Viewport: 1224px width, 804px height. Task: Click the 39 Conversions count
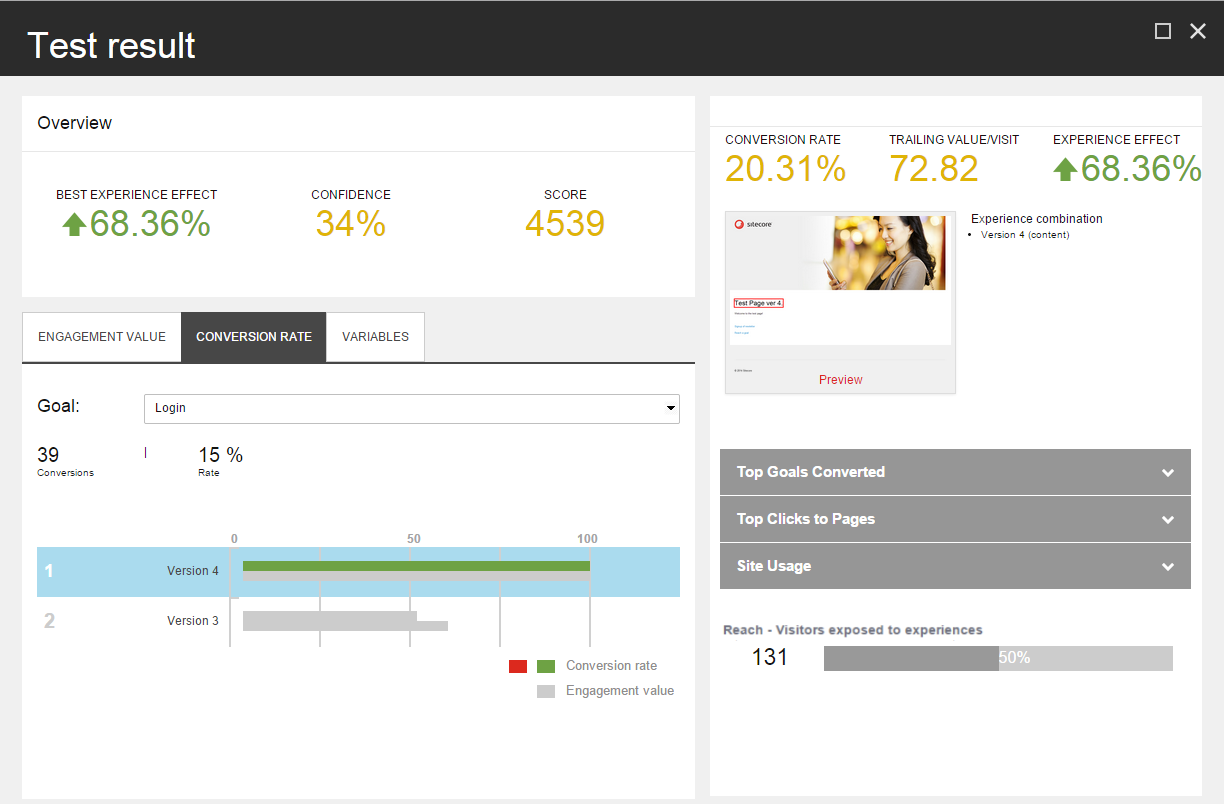(x=48, y=455)
